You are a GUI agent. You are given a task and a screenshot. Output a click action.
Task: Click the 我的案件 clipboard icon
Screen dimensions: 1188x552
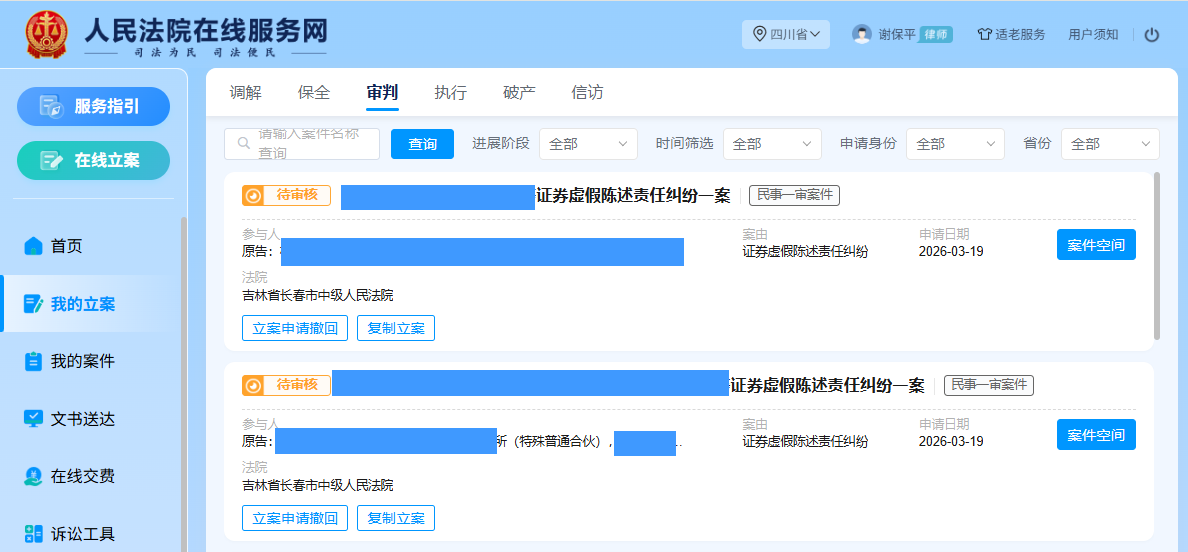(x=33, y=362)
